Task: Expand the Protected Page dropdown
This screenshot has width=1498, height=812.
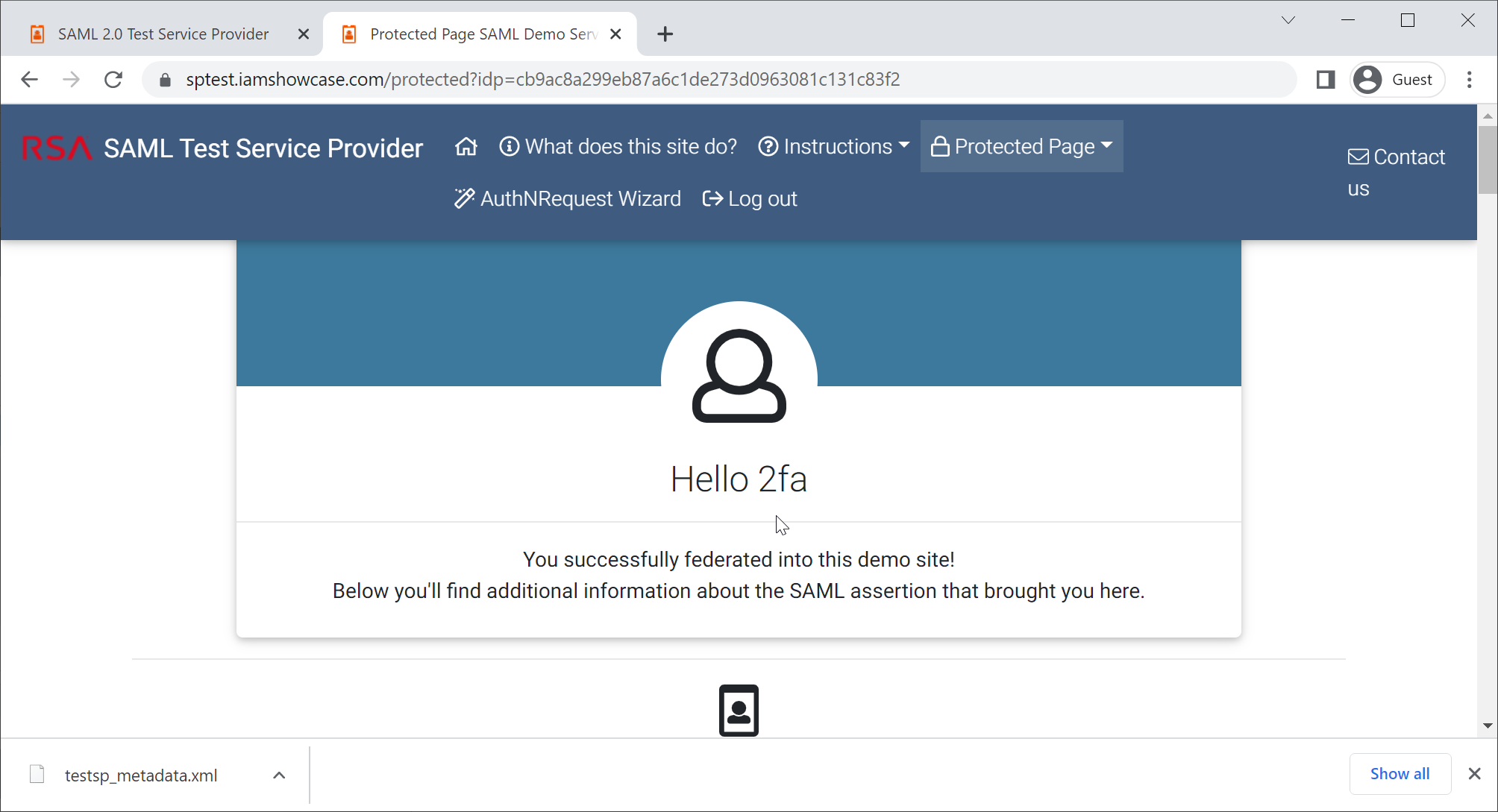Action: [x=1021, y=147]
